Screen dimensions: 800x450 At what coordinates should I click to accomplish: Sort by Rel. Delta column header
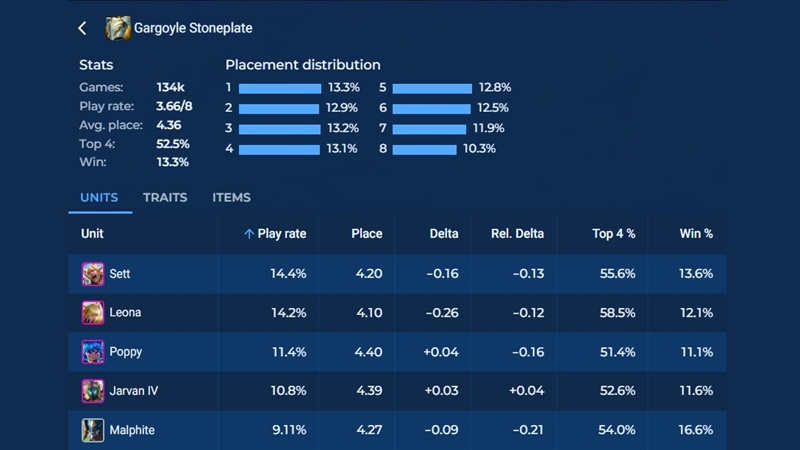point(518,234)
